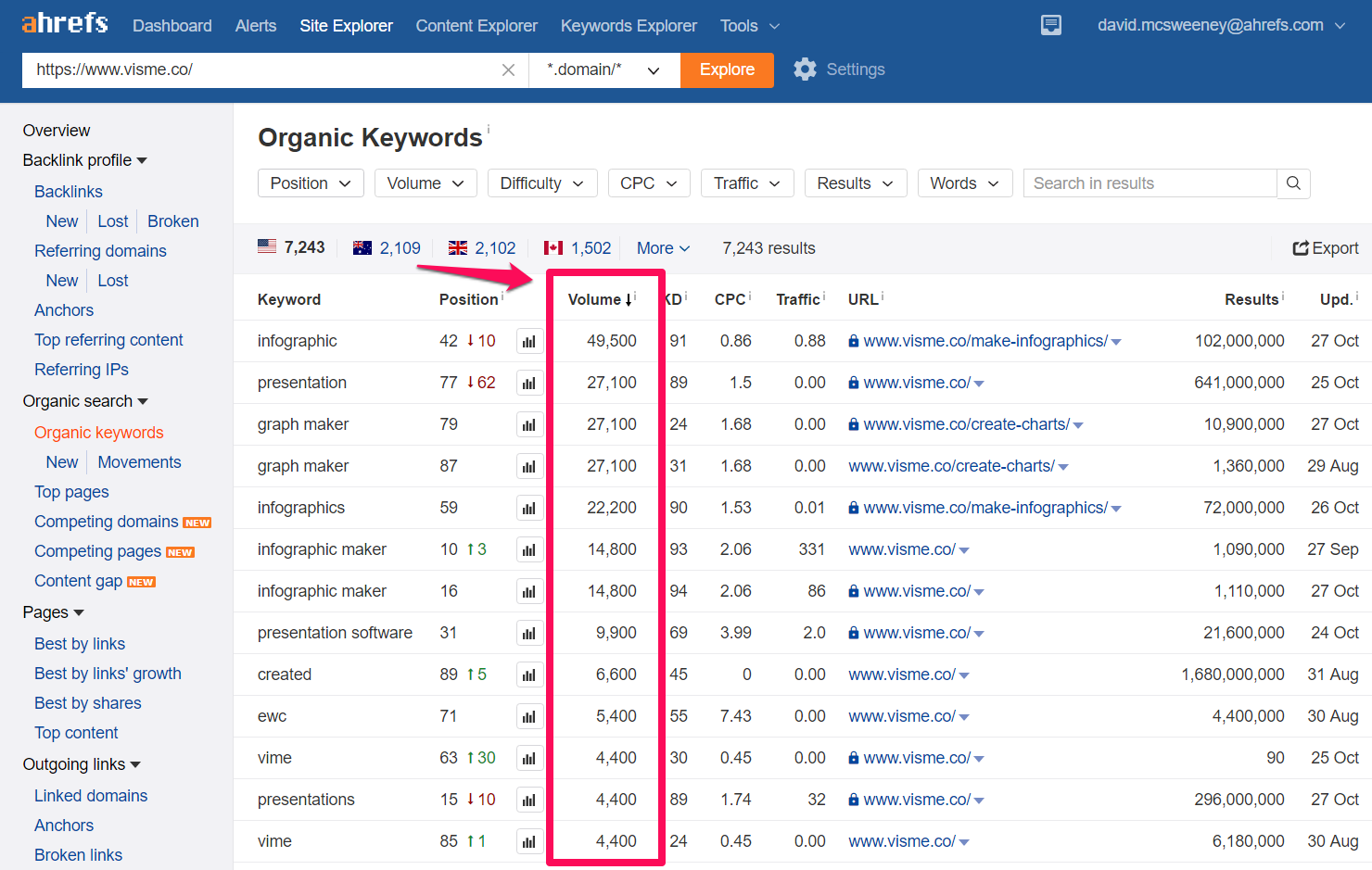Go to Alerts tab

[x=256, y=26]
